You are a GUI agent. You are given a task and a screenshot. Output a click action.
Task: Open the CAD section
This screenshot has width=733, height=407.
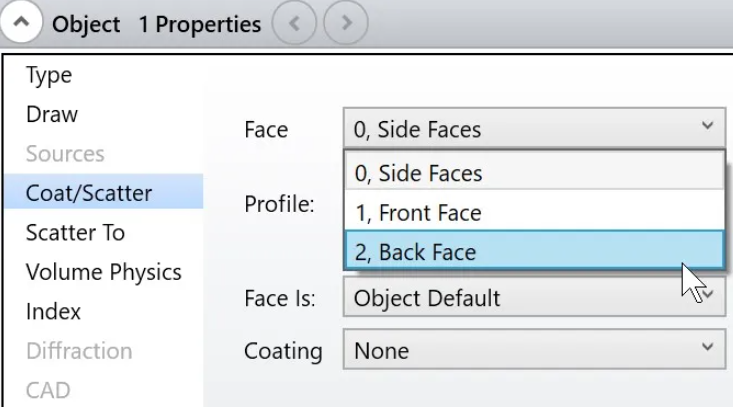pyautogui.click(x=48, y=390)
